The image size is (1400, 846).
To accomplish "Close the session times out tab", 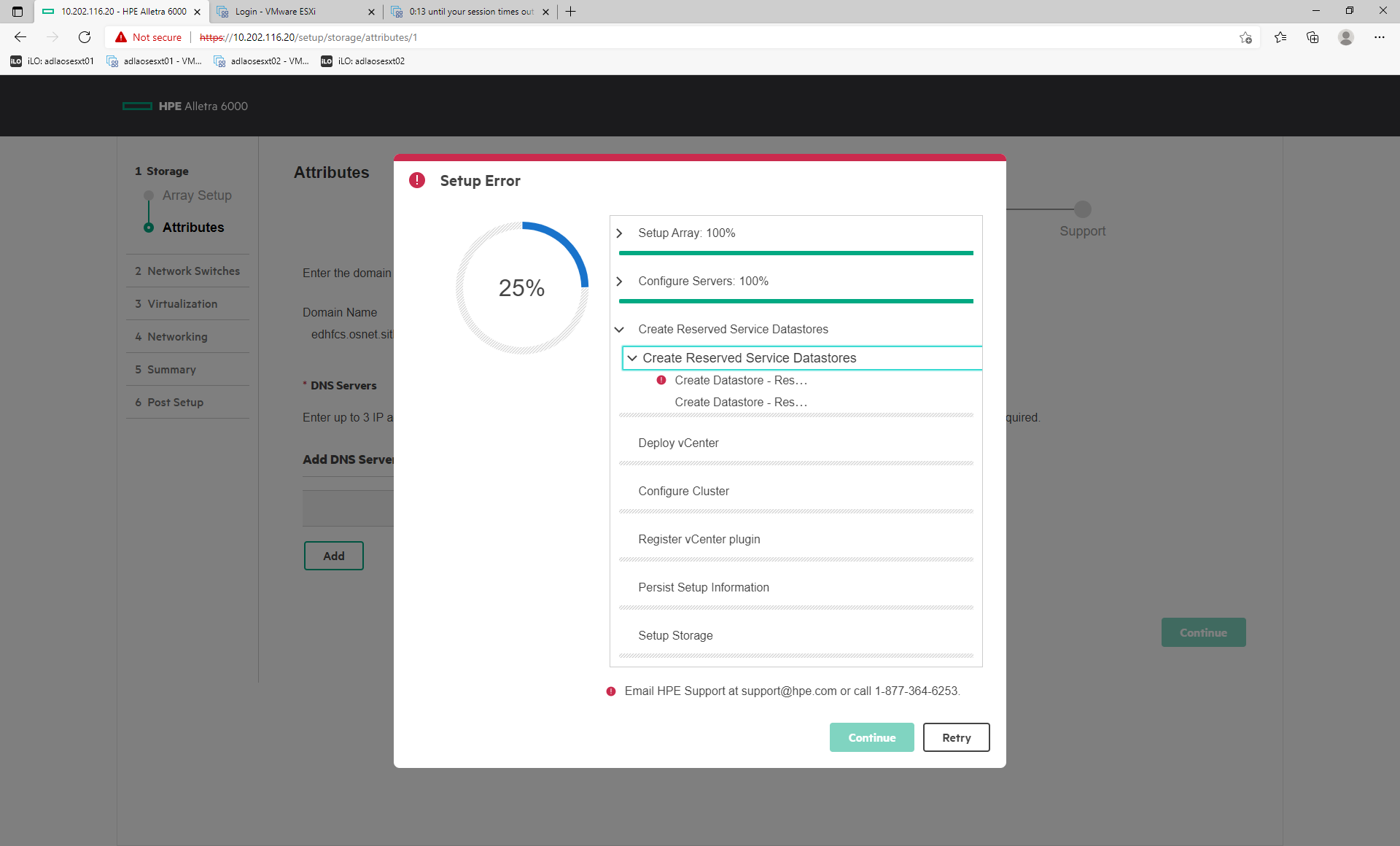I will point(545,12).
